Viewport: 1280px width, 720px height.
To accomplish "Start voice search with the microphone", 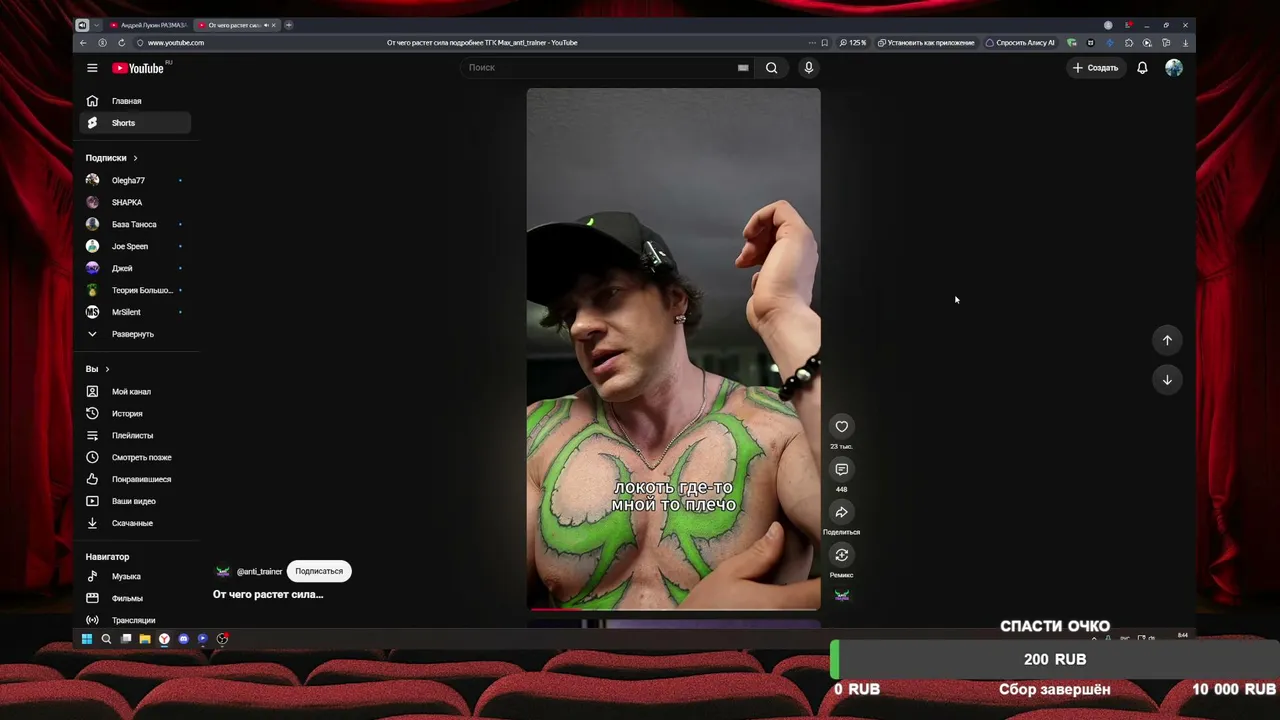I will [809, 68].
